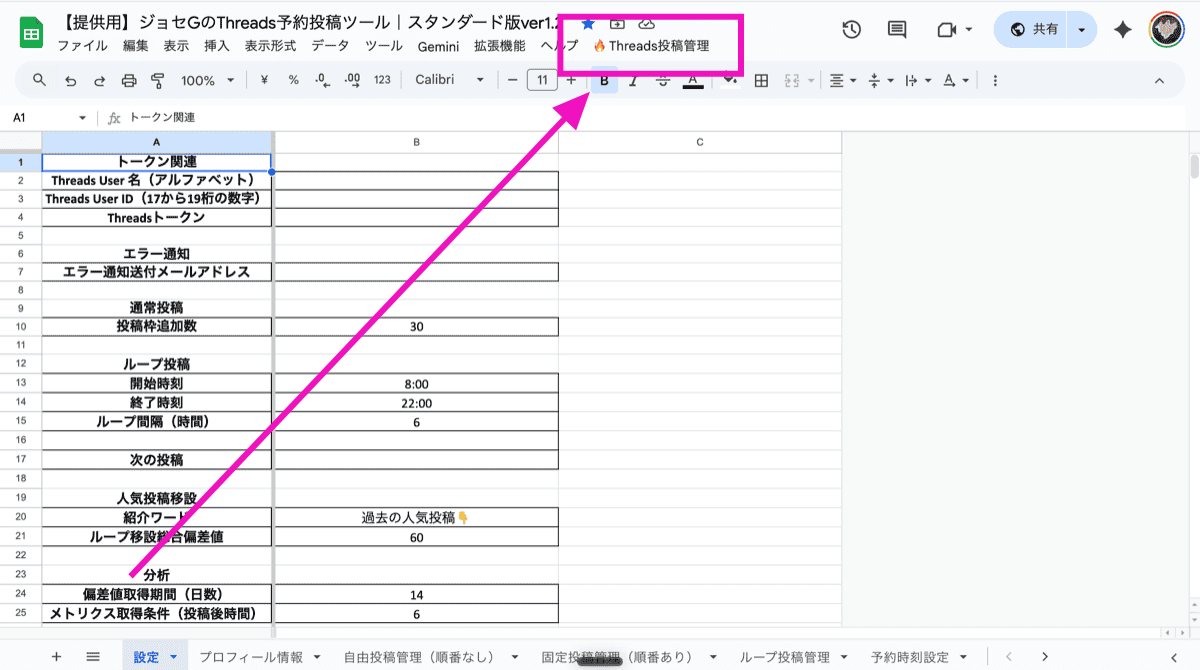
Task: Collapse the toolbar with the chevron
Action: click(x=1160, y=80)
